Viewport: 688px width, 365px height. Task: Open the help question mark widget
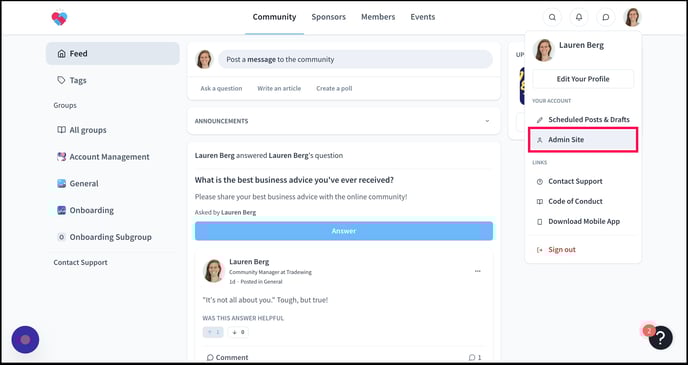pos(660,337)
